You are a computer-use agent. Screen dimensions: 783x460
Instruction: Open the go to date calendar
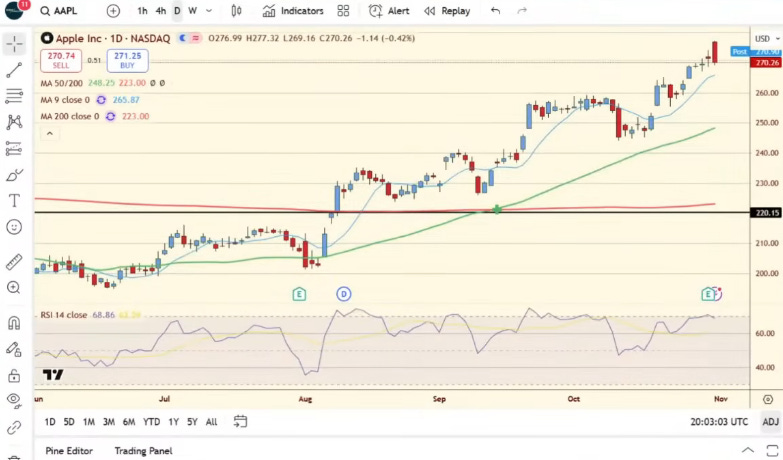point(240,422)
